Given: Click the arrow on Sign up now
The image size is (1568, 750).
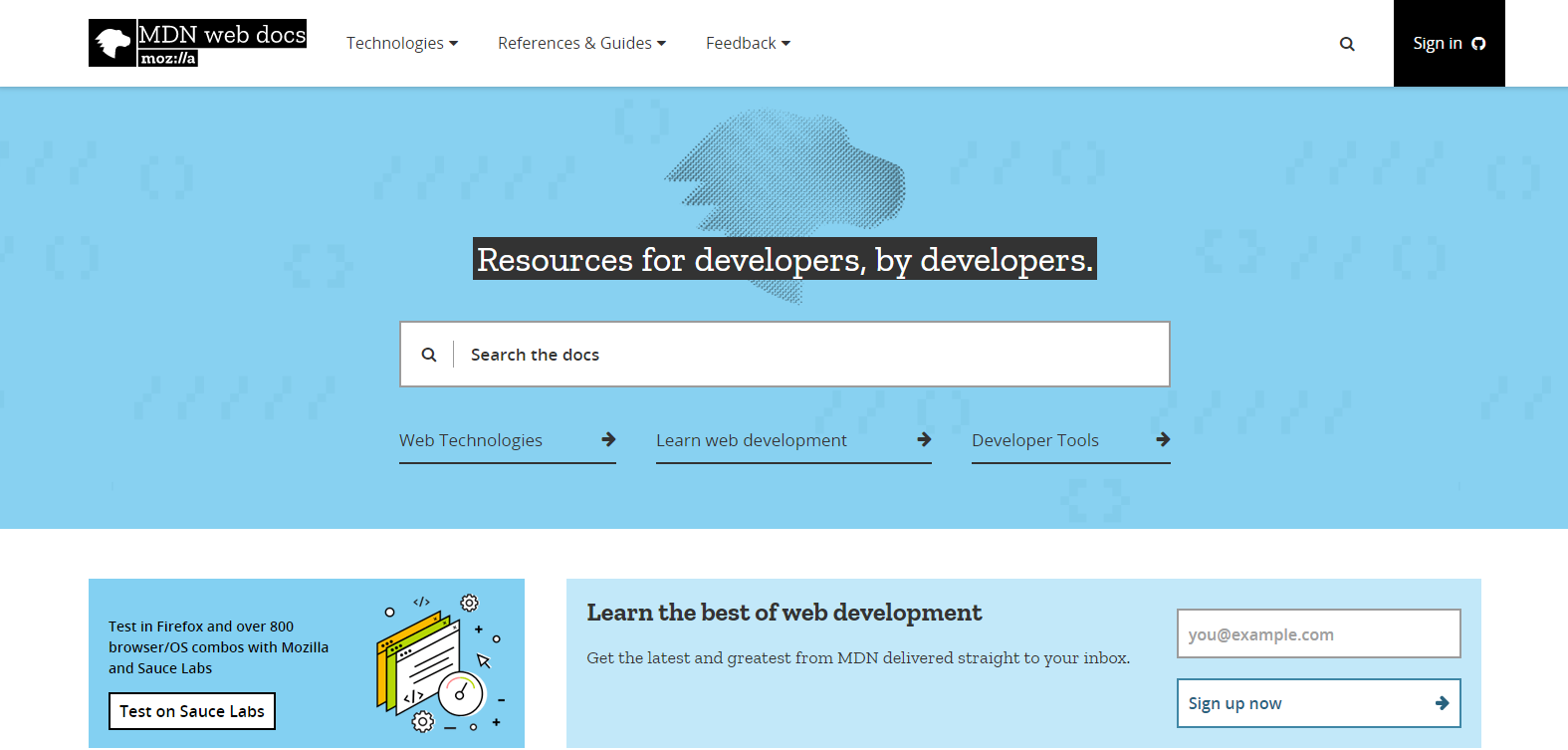Looking at the screenshot, I should click(x=1442, y=703).
